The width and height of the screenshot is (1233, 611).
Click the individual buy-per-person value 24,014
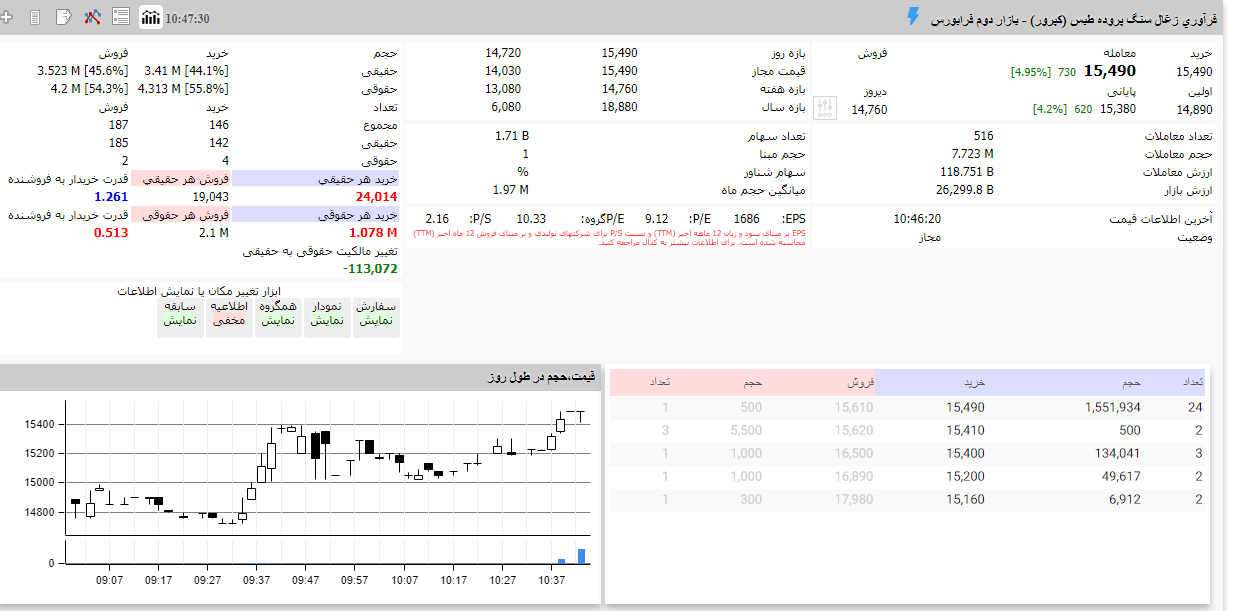377,197
